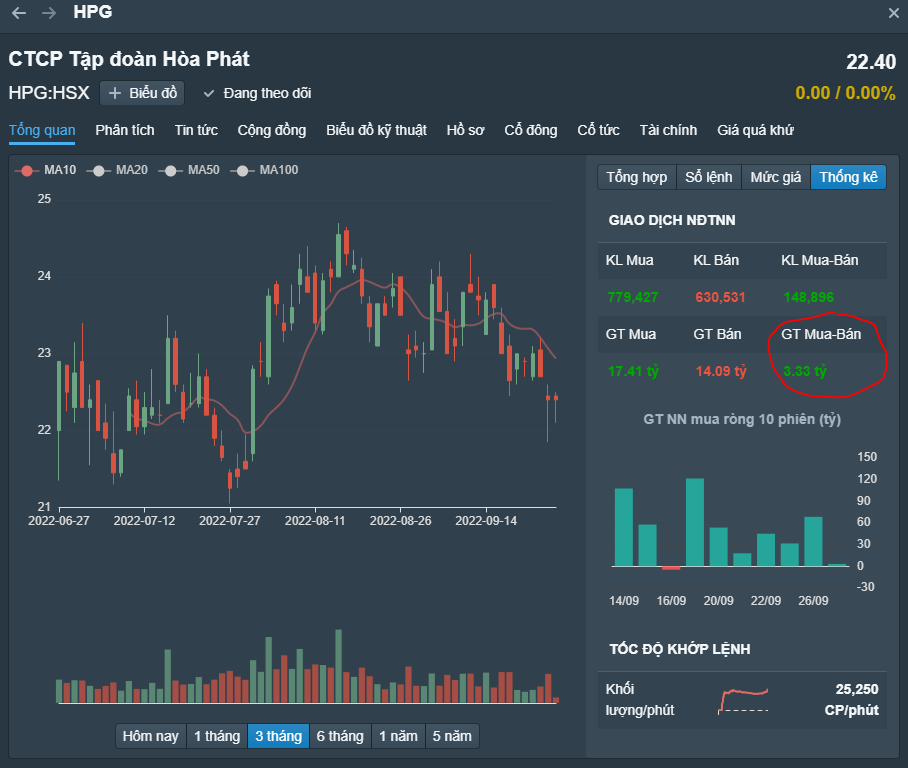Viewport: 908px width, 768px height.
Task: Close the HPG panel
Action: click(894, 13)
